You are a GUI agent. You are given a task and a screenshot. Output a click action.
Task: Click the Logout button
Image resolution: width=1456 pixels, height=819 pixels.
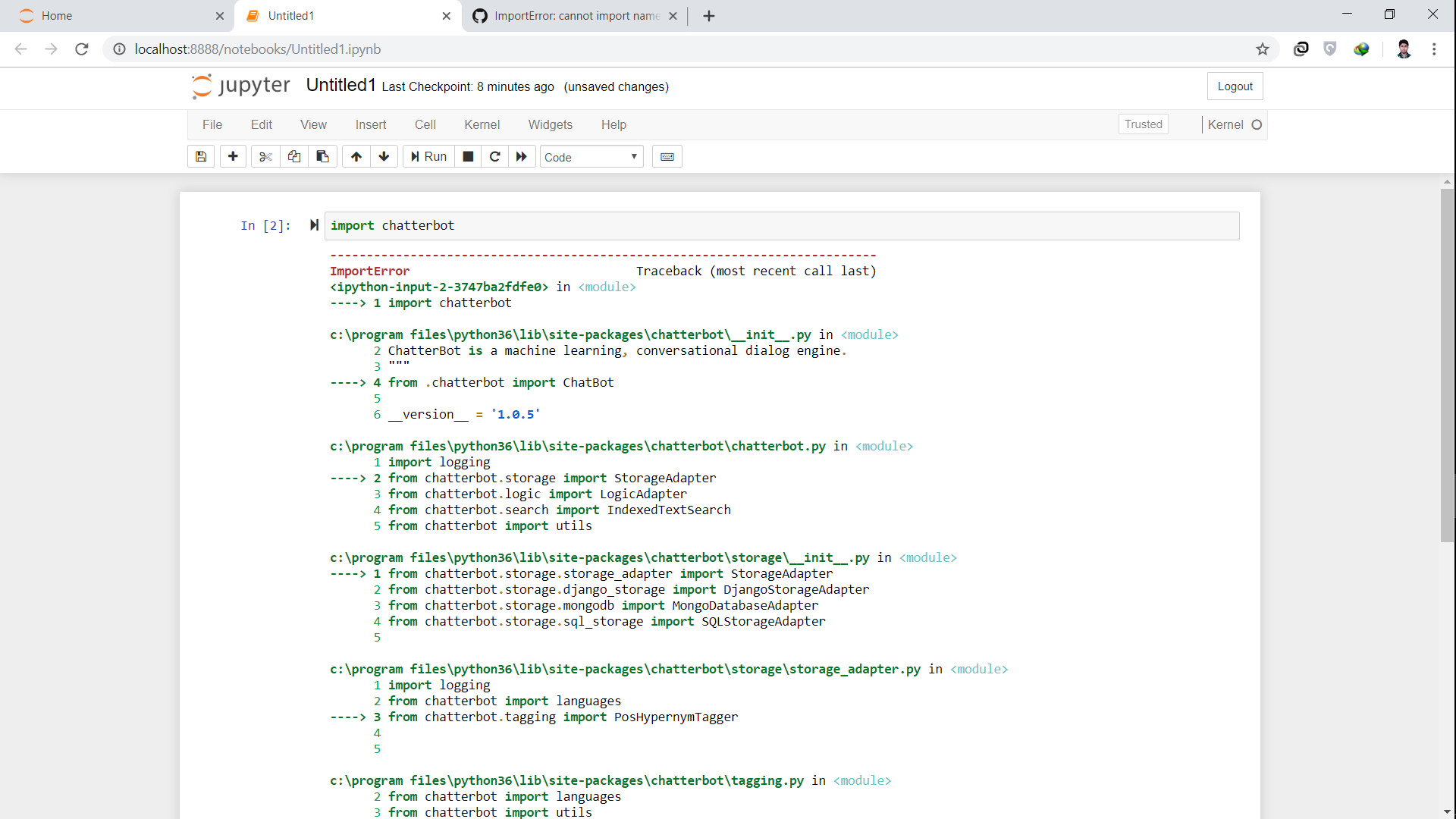pyautogui.click(x=1235, y=86)
